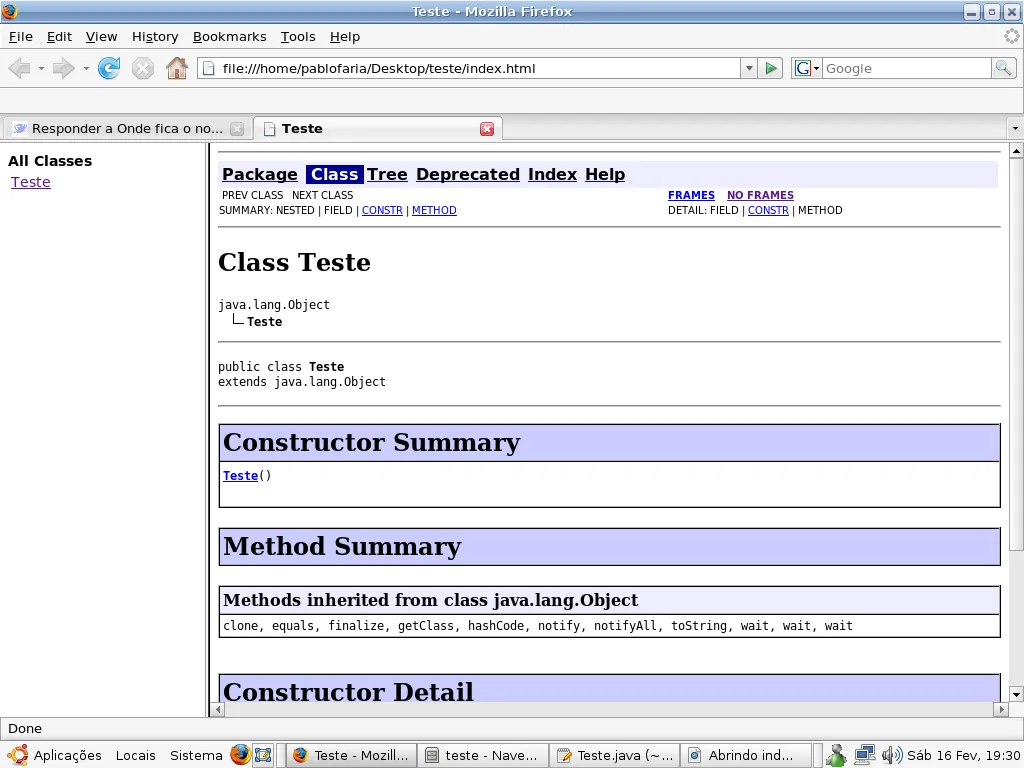This screenshot has width=1024, height=768.
Task: Click the green Go arrow button
Action: (x=771, y=68)
